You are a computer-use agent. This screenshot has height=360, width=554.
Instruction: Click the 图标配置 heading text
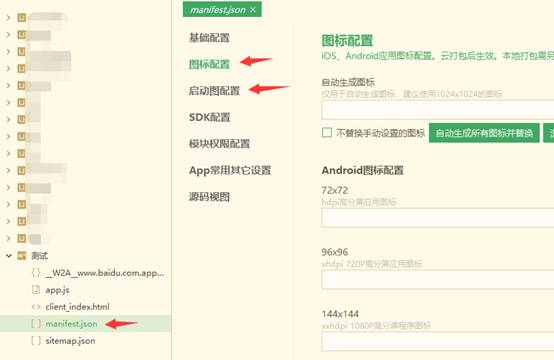(347, 40)
